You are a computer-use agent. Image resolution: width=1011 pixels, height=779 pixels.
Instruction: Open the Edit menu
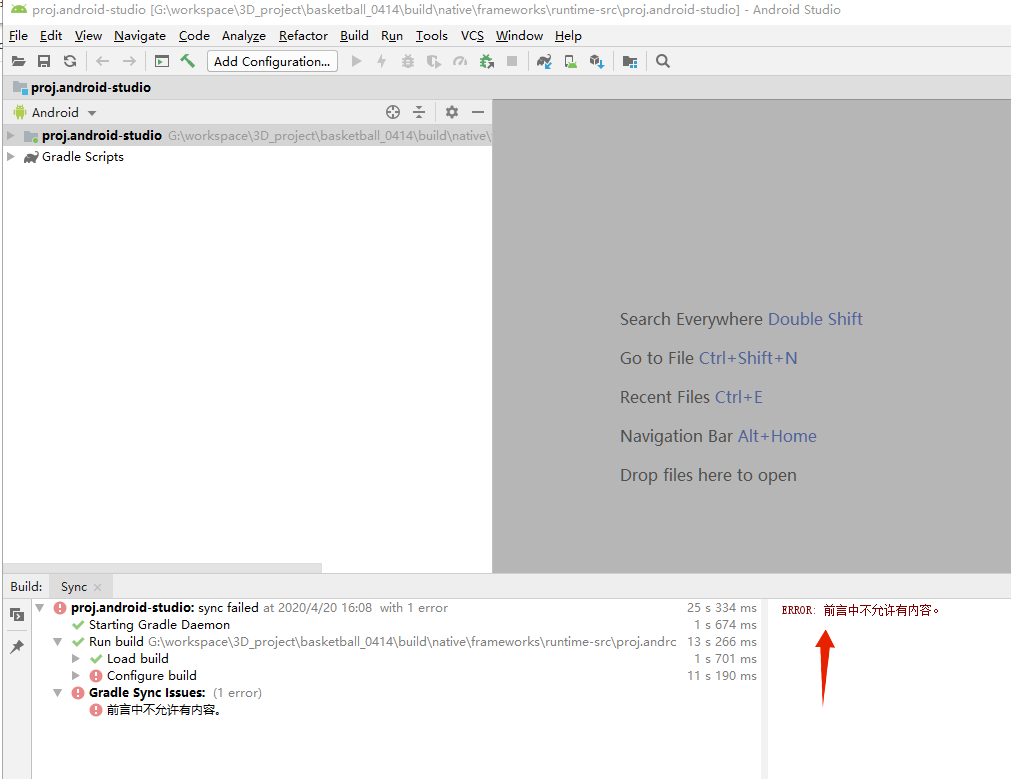point(51,35)
